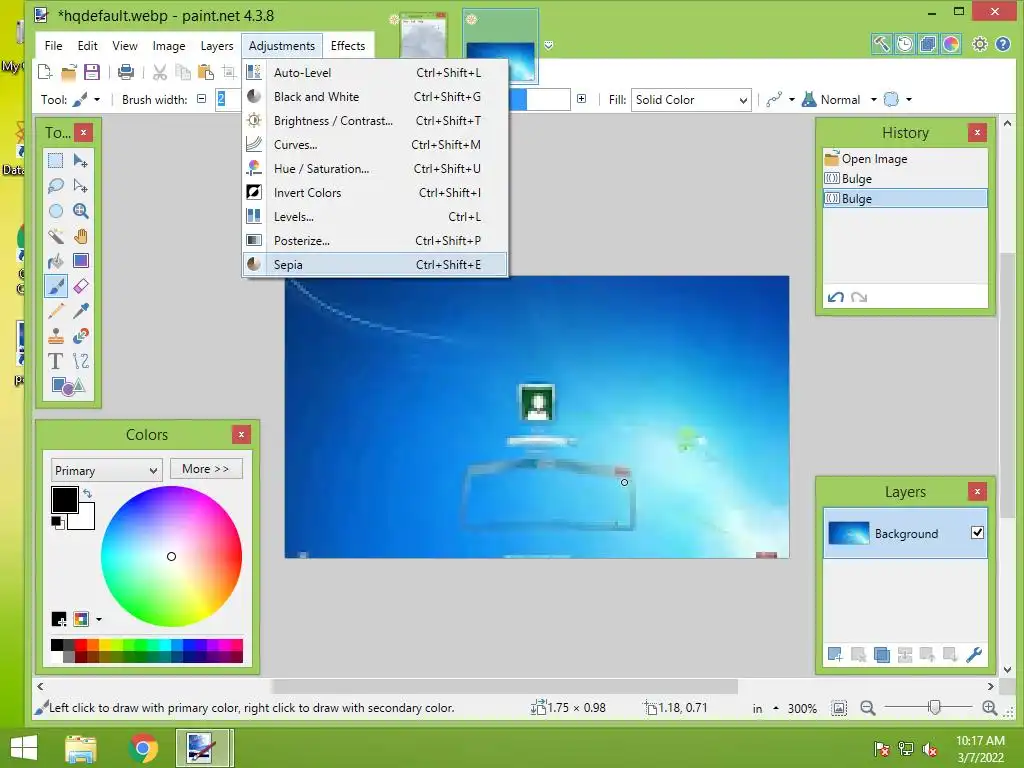Image resolution: width=1024 pixels, height=768 pixels.
Task: Select the Pan hand tool
Action: pos(81,236)
